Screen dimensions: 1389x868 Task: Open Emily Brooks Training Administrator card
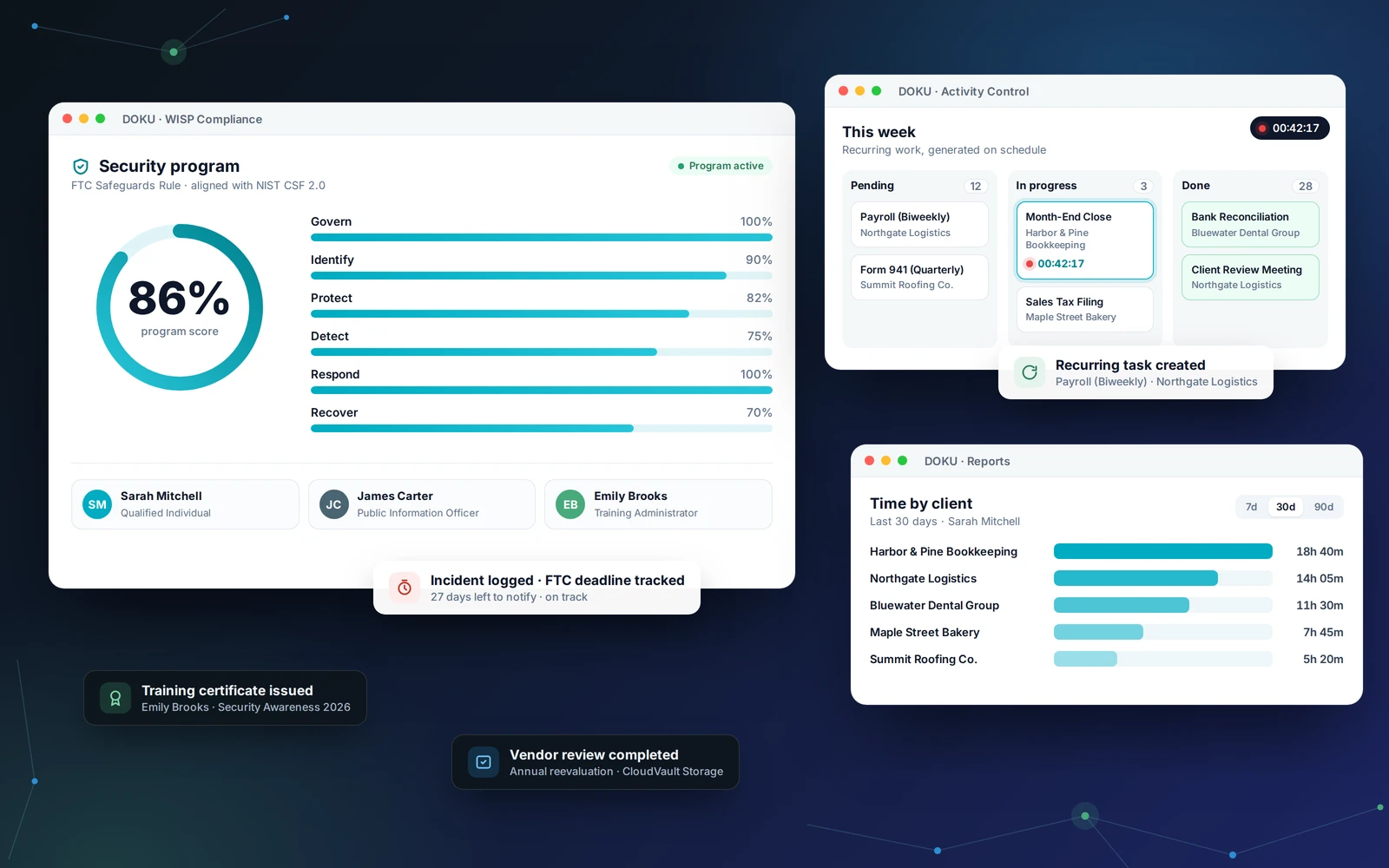(x=658, y=504)
